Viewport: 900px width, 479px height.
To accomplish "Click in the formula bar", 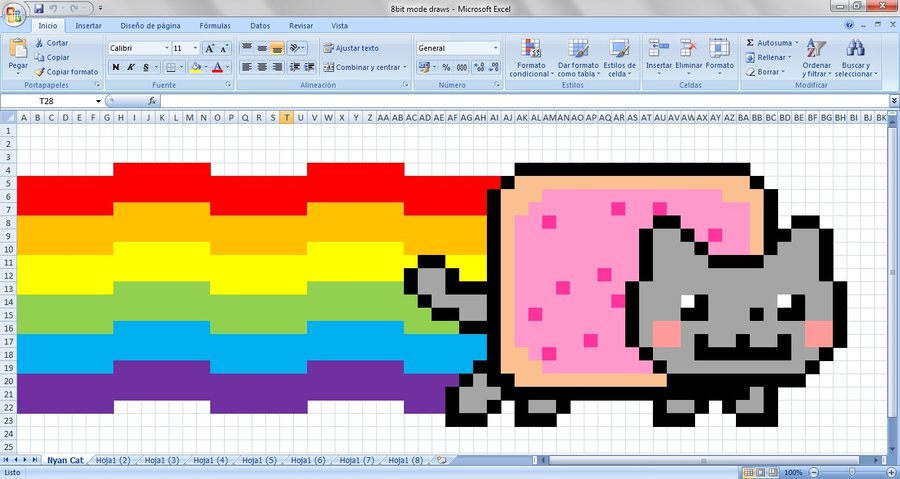I will click(525, 101).
